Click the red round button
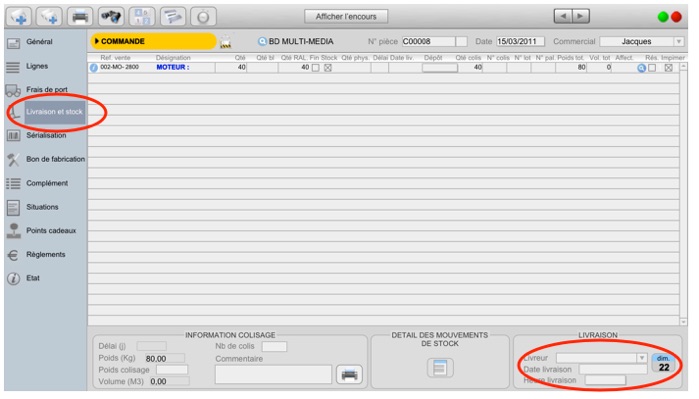The width and height of the screenshot is (699, 399). 676,17
